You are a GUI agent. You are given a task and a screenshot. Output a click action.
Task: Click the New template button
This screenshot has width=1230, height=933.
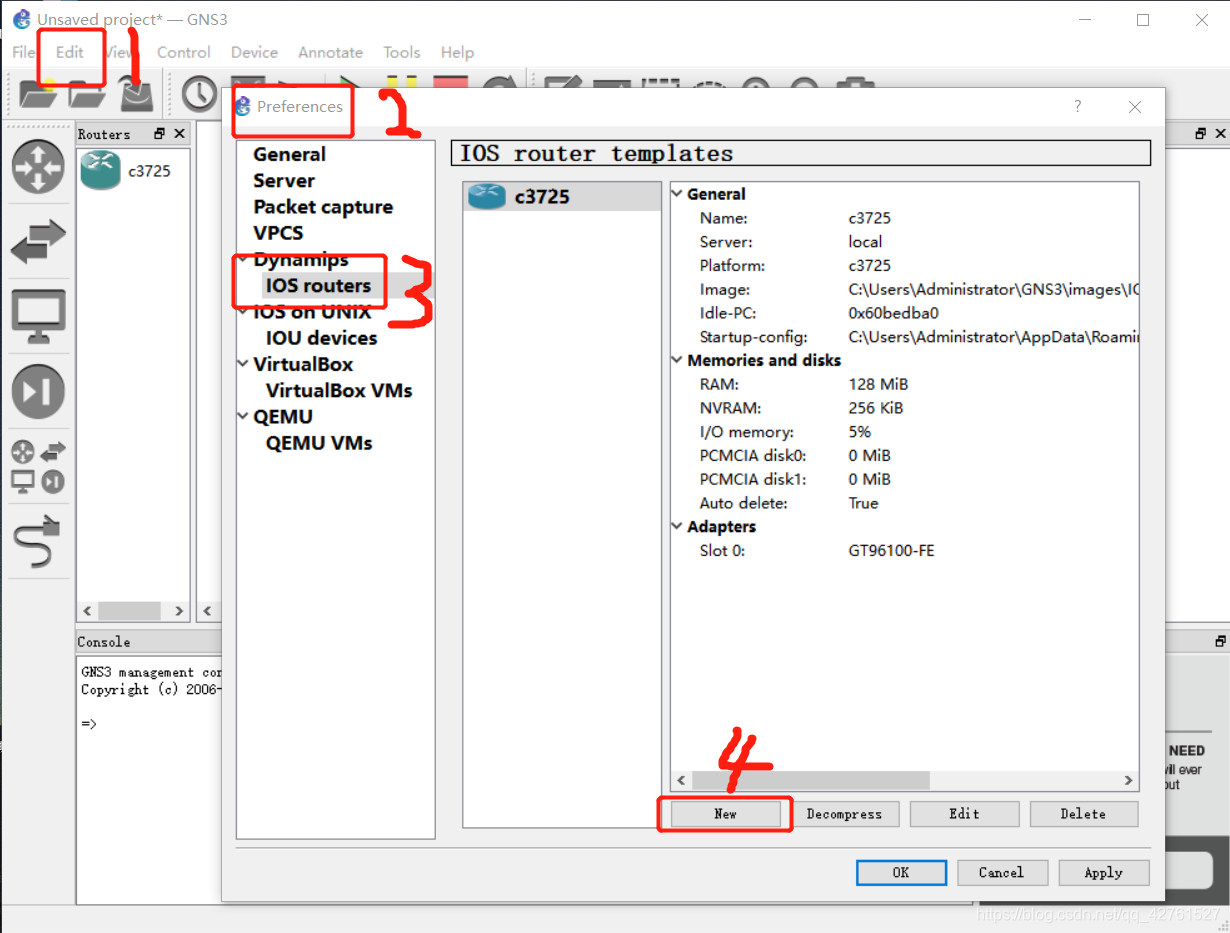(725, 814)
